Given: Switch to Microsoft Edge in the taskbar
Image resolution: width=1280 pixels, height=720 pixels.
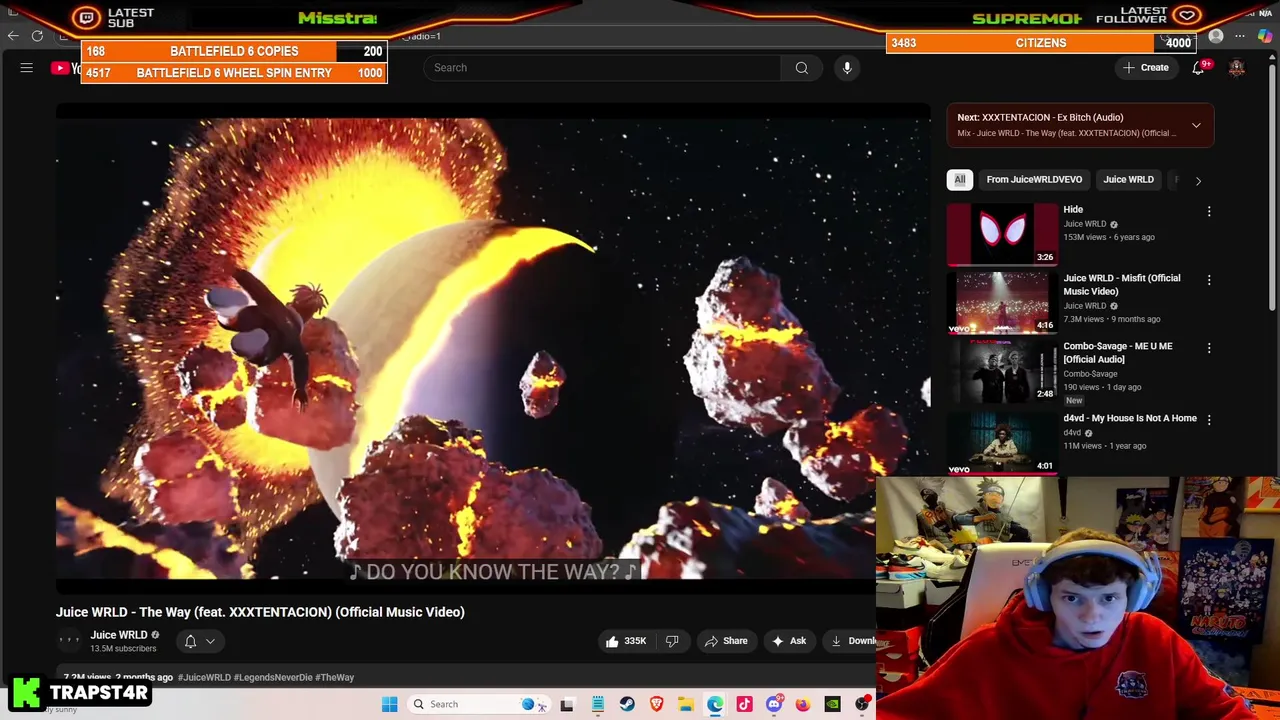Looking at the screenshot, I should click(x=715, y=704).
